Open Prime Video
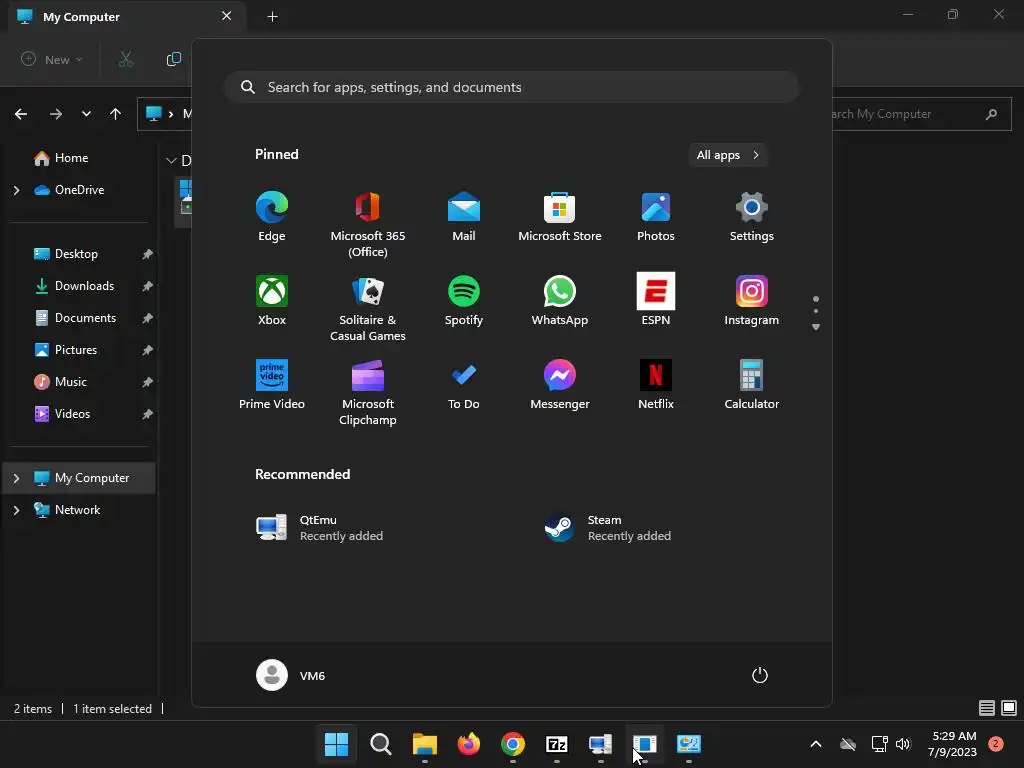The height and width of the screenshot is (768, 1024). tap(272, 385)
